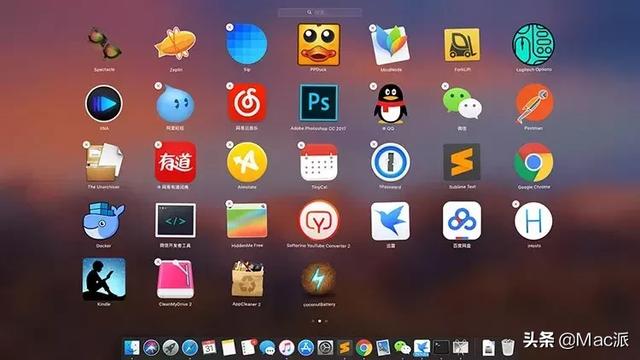
Task: Open the Sublime Text app
Action: click(462, 162)
